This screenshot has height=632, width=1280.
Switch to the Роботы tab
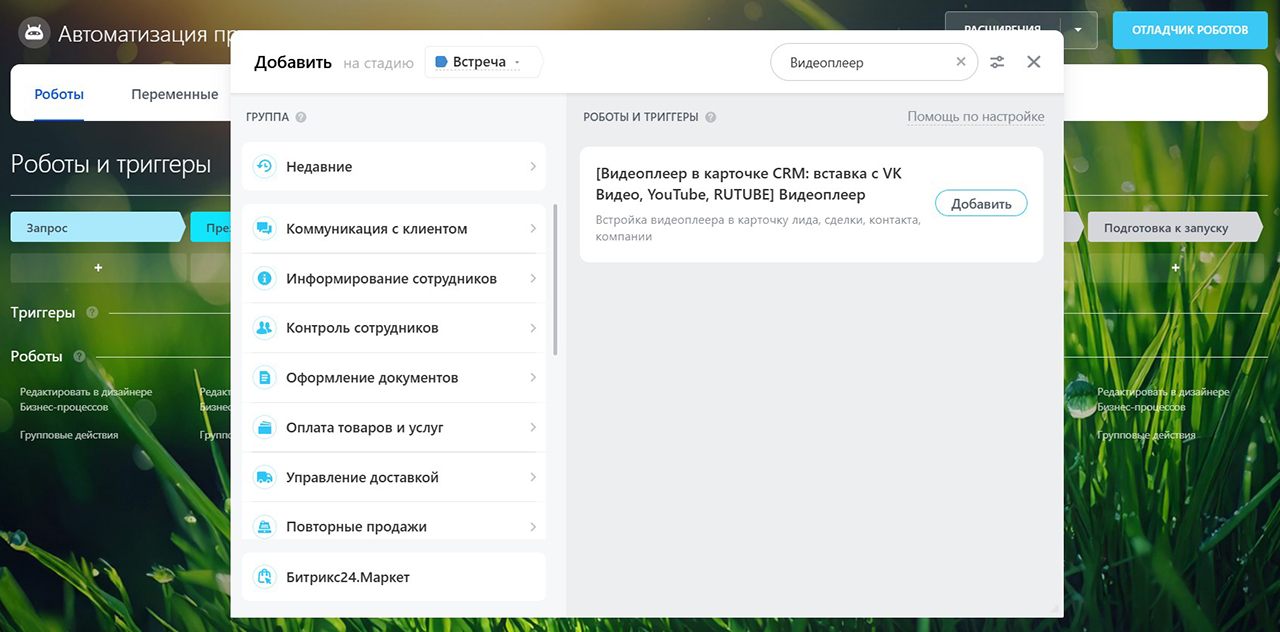[x=59, y=94]
